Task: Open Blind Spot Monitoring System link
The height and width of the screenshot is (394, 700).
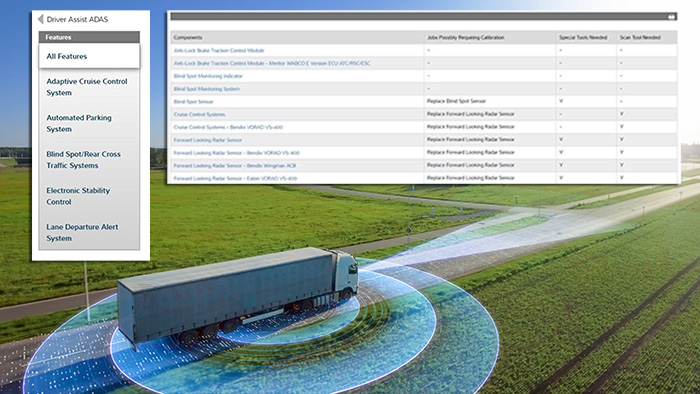Action: 207,89
